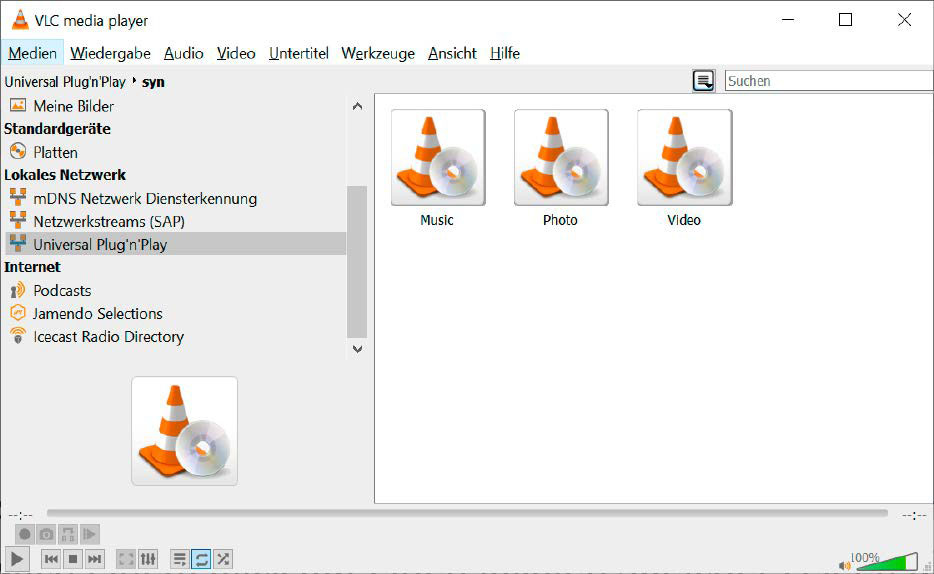Skip to previous track button
Screen dimensions: 934x574
point(51,559)
